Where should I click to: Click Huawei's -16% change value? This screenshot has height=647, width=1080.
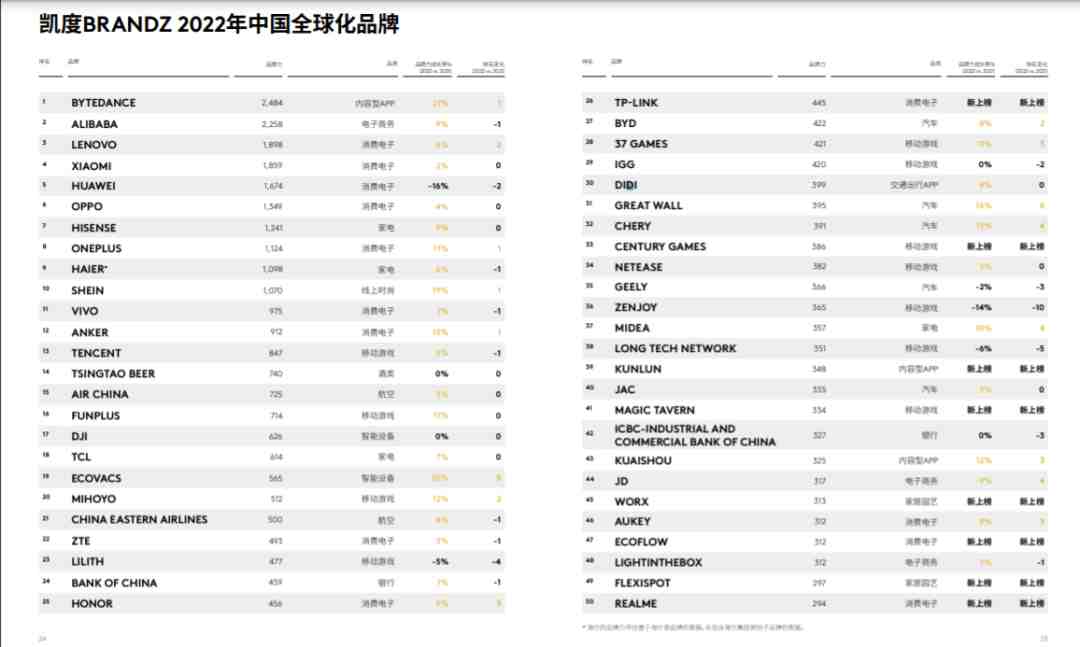(x=438, y=186)
